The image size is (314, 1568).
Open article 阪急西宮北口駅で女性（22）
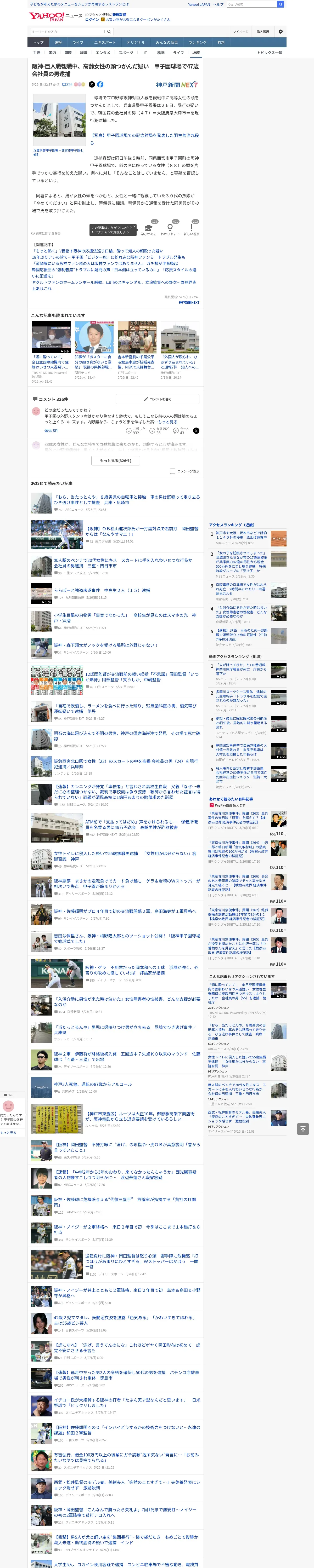point(126,764)
